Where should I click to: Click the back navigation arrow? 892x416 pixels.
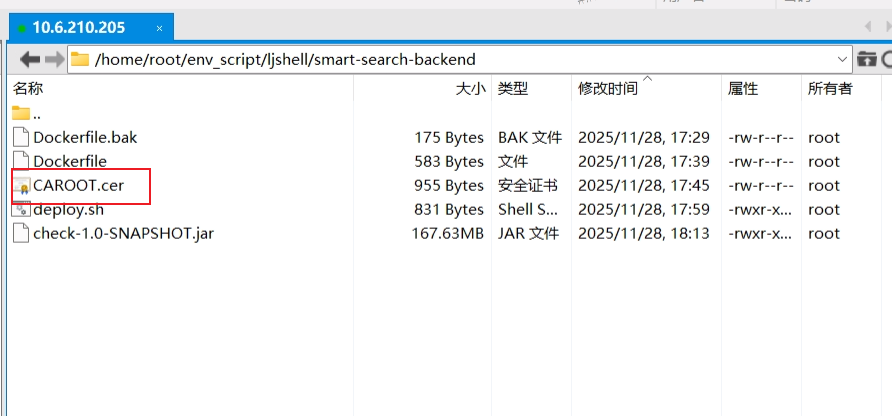(29, 59)
